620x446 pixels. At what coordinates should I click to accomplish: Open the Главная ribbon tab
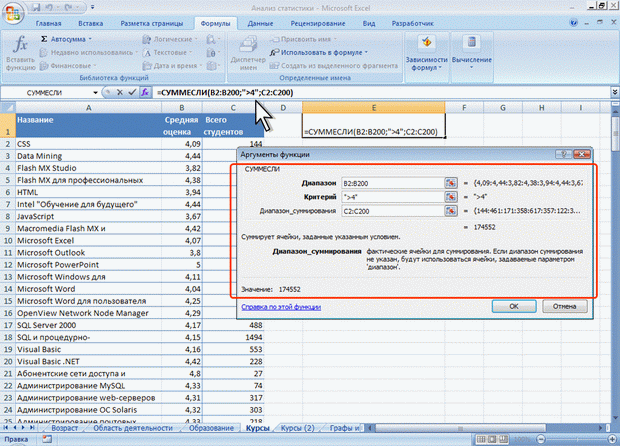(49, 23)
